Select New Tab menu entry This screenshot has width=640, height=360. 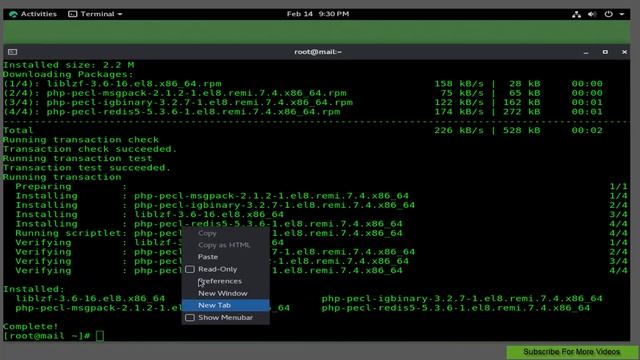click(x=225, y=305)
